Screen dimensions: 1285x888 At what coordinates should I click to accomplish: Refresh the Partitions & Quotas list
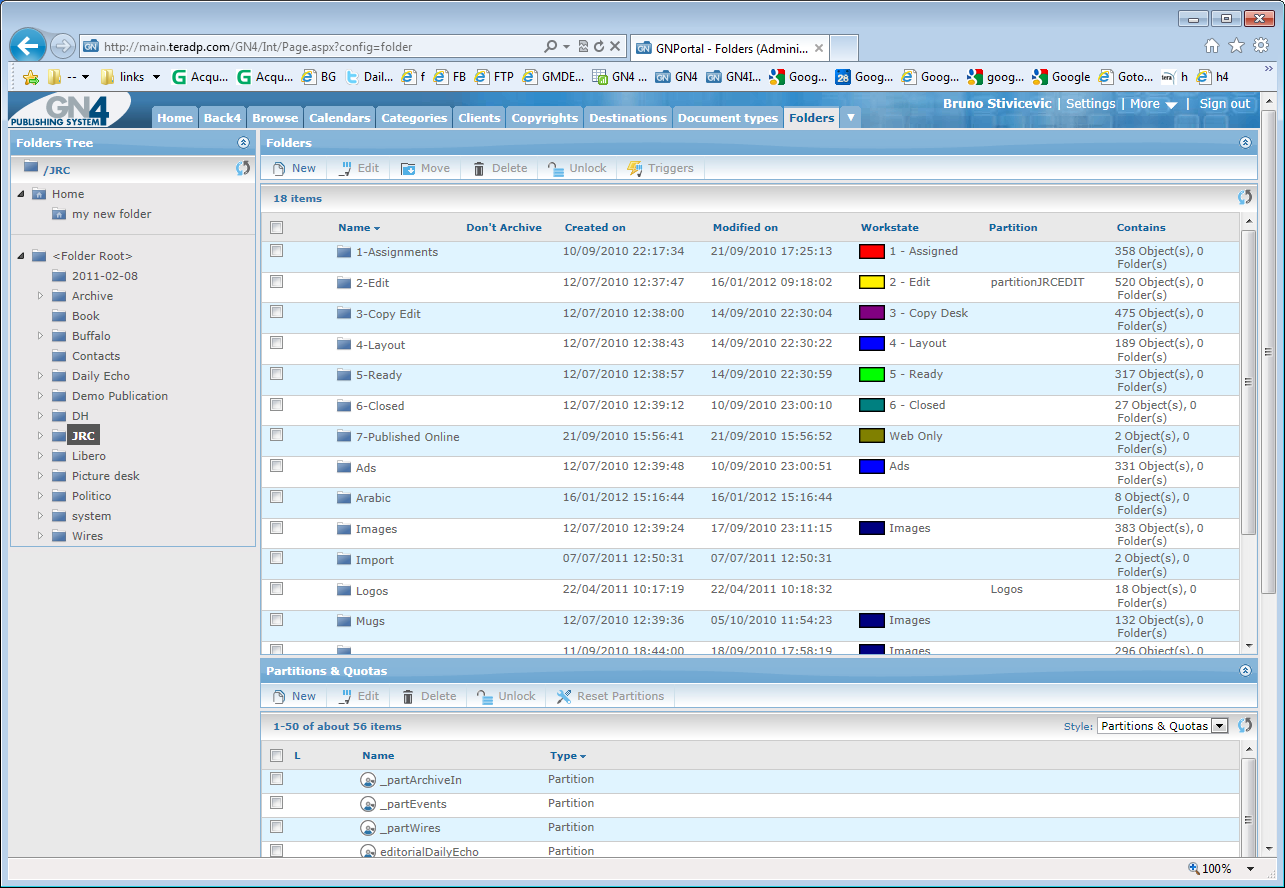pos(1245,725)
